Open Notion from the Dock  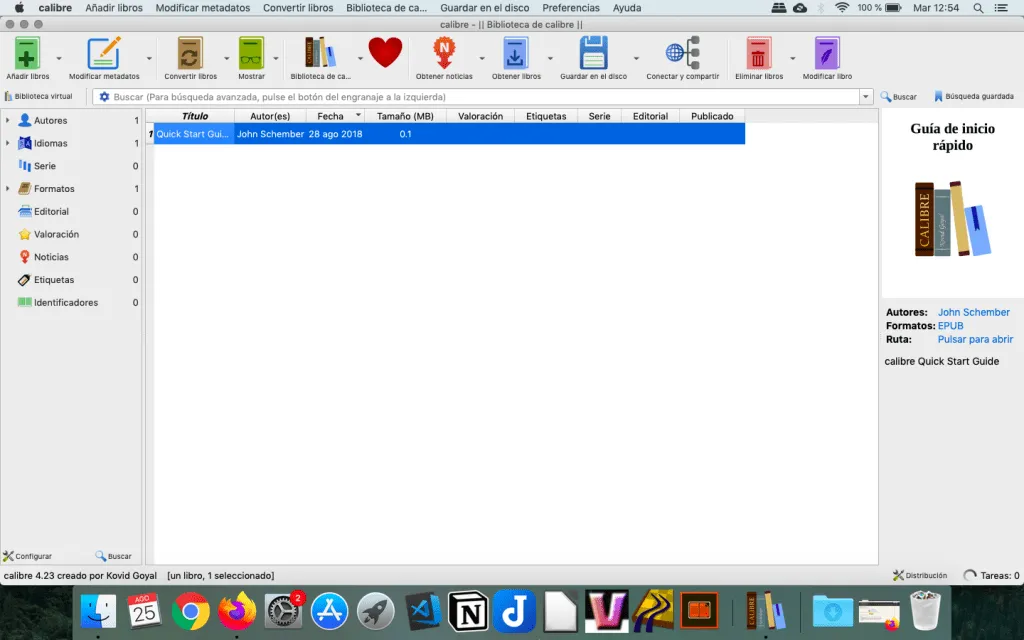[x=468, y=612]
